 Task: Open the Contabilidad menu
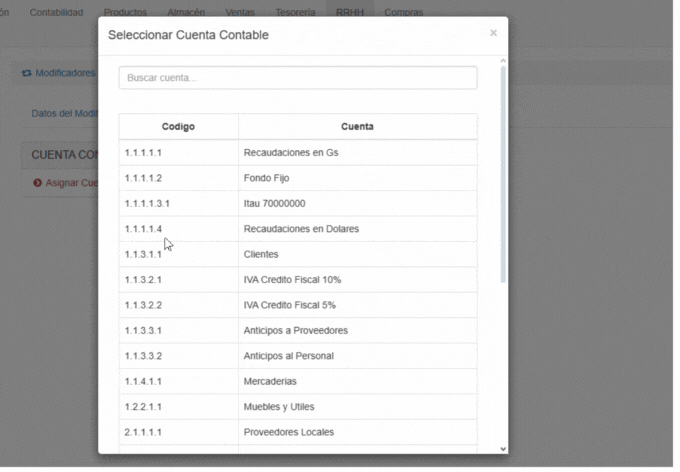tap(57, 13)
